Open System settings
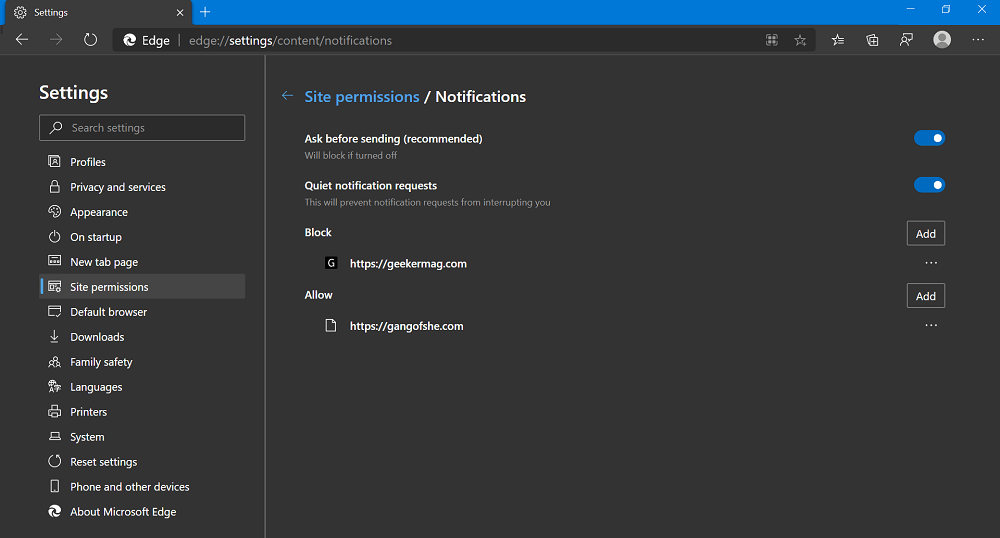Screen dimensions: 1000x538 point(142,437)
